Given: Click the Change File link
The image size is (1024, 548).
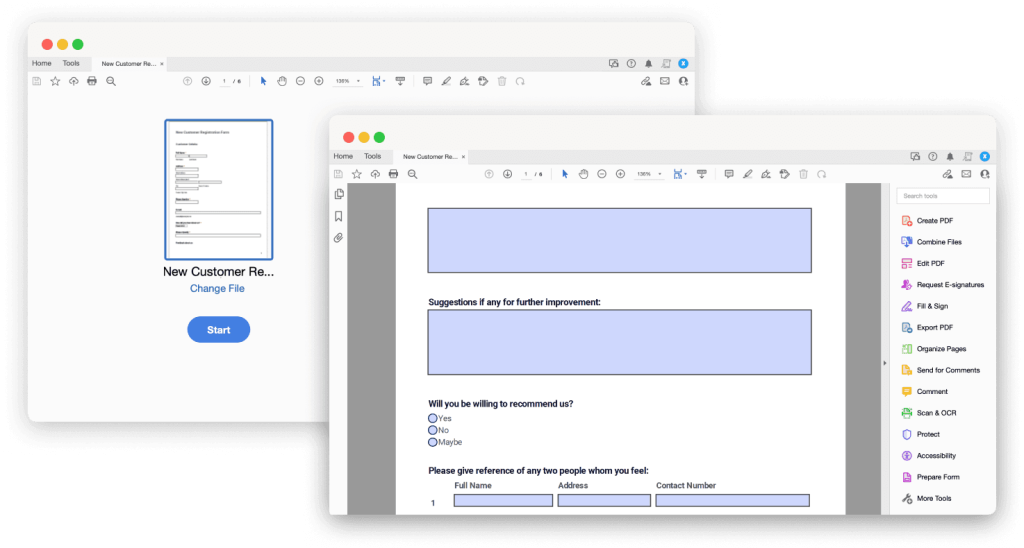Looking at the screenshot, I should 217,289.
